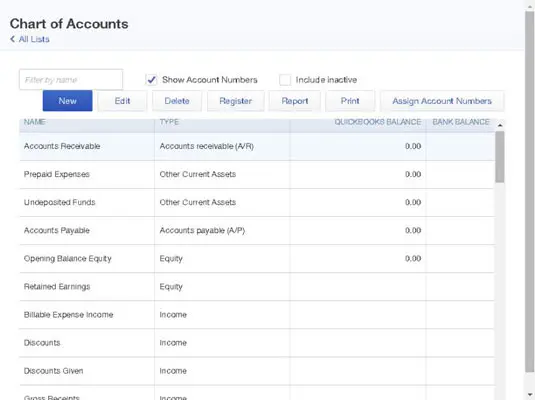Click the New account button
The height and width of the screenshot is (400, 535).
[x=68, y=101]
